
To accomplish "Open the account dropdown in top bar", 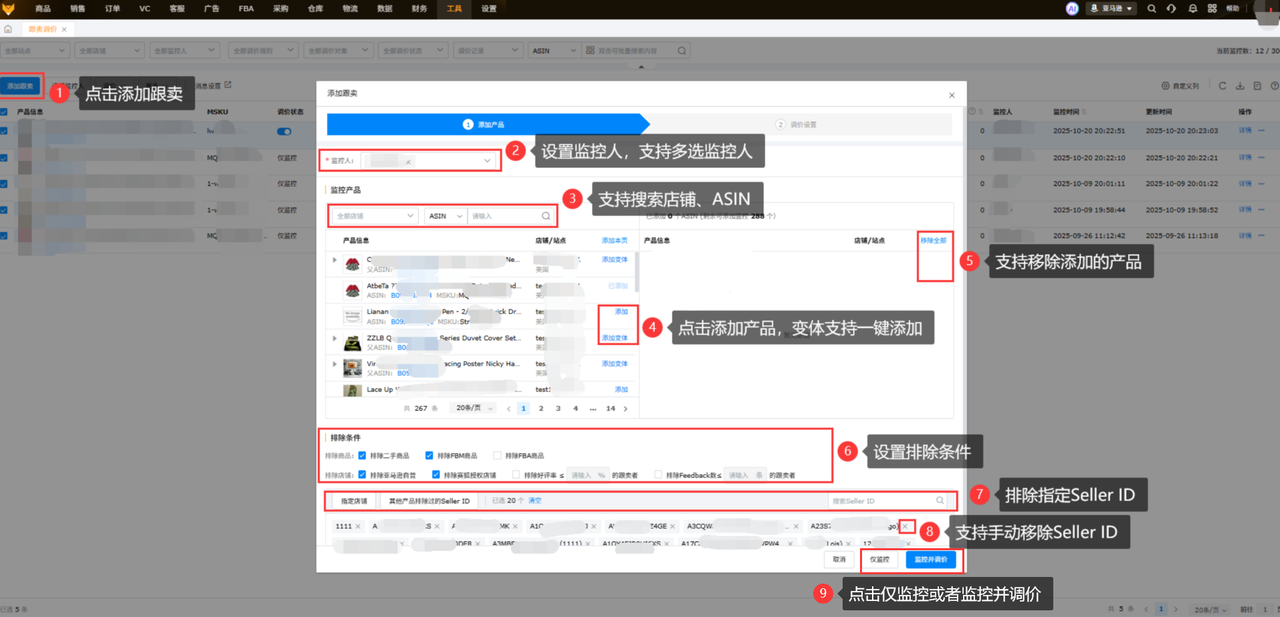I will tap(1111, 8).
